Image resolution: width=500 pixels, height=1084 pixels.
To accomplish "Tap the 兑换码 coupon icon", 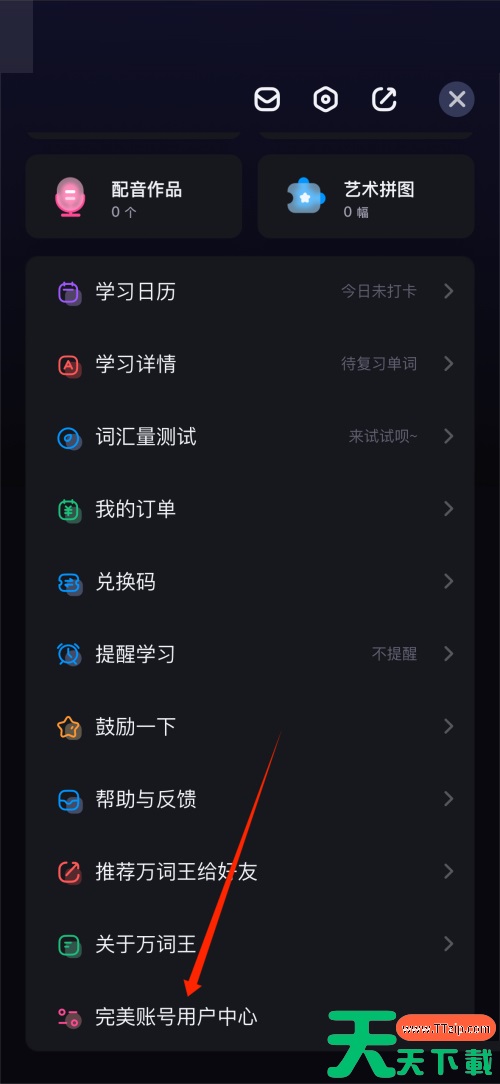I will [68, 582].
